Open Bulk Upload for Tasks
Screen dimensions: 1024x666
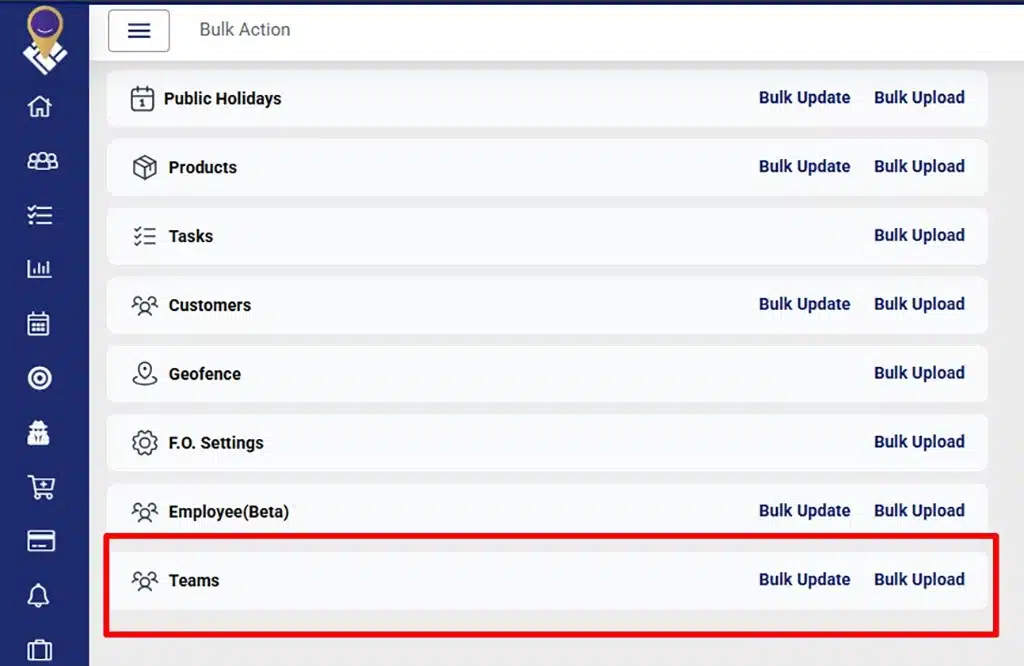click(919, 235)
